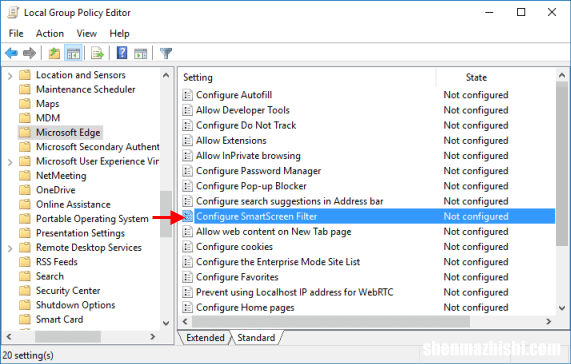The height and width of the screenshot is (364, 571).
Task: Click the Local Group Policy Editor title icon
Action: (13, 12)
